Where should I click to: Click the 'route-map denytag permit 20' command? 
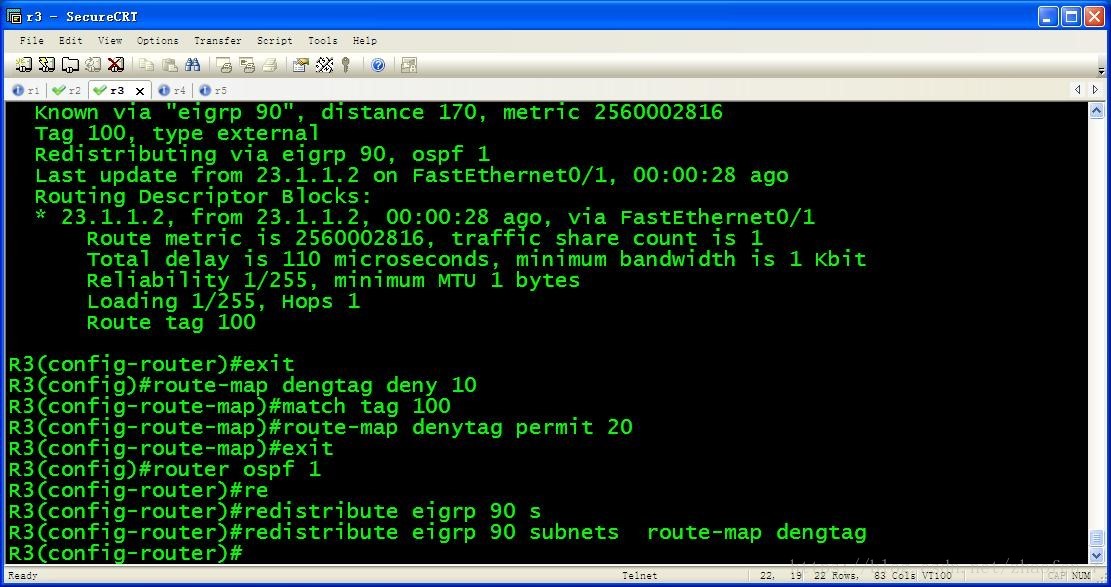click(x=457, y=427)
